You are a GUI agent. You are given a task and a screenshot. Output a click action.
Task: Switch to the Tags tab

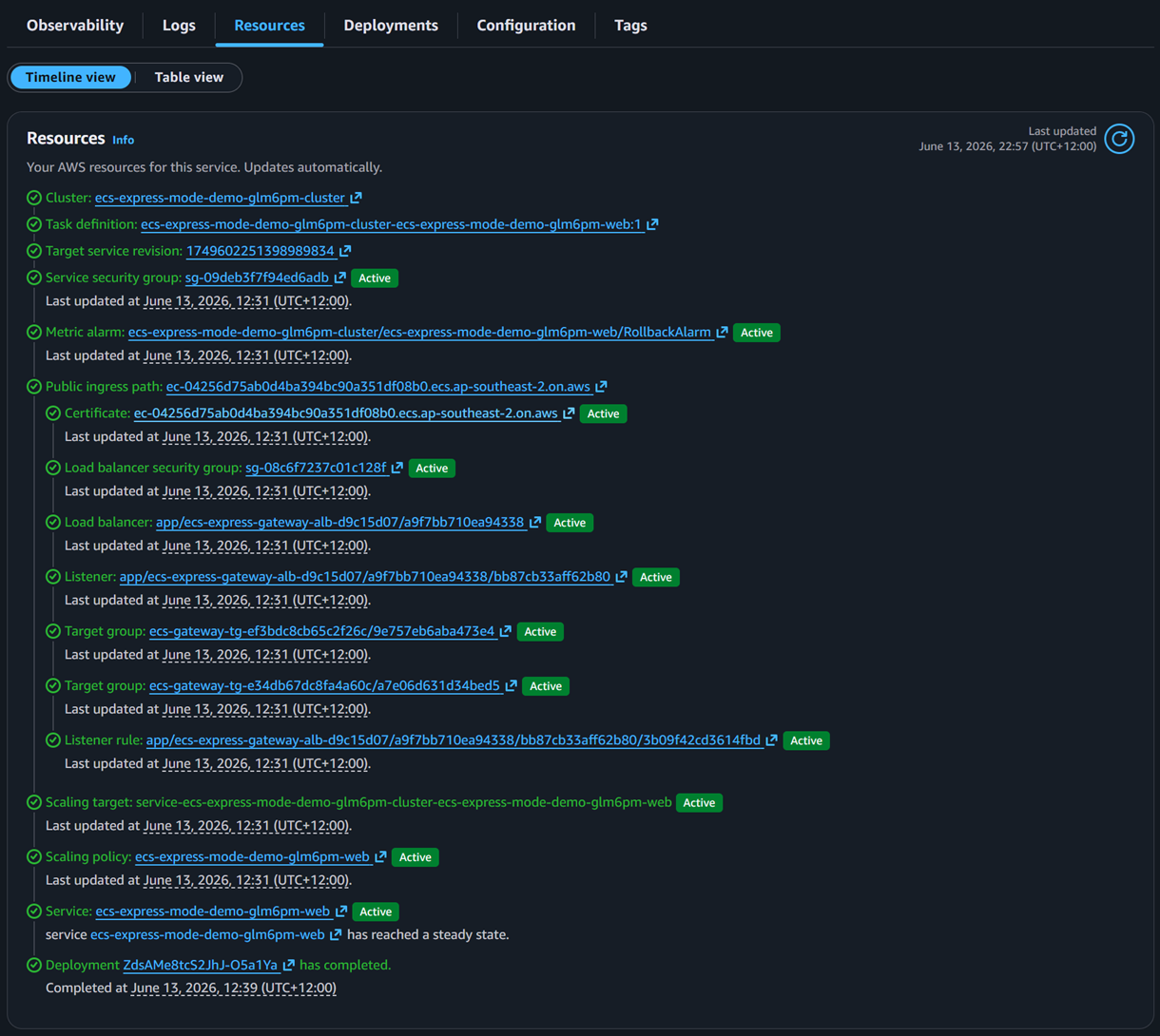[630, 26]
